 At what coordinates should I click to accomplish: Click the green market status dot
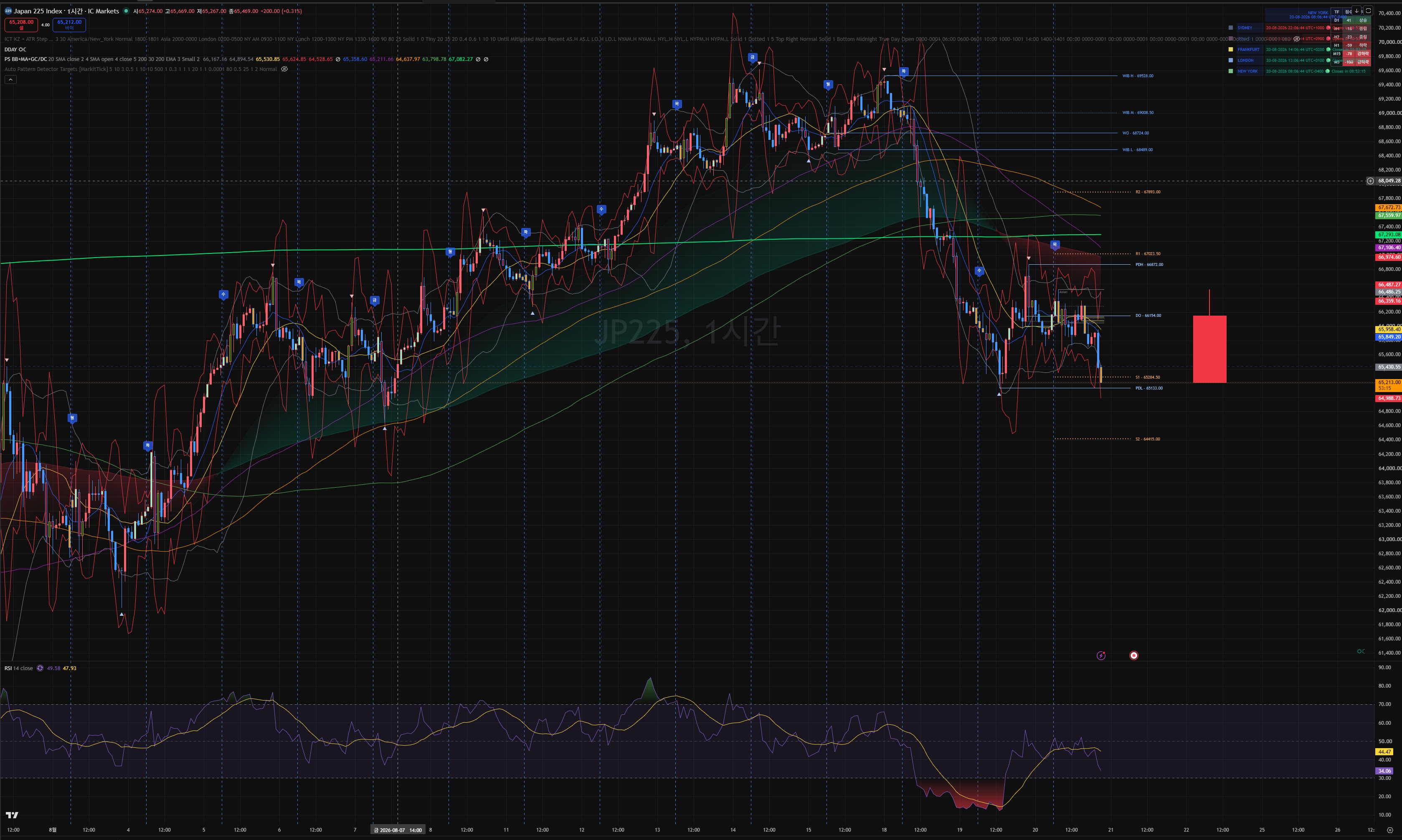(126, 11)
